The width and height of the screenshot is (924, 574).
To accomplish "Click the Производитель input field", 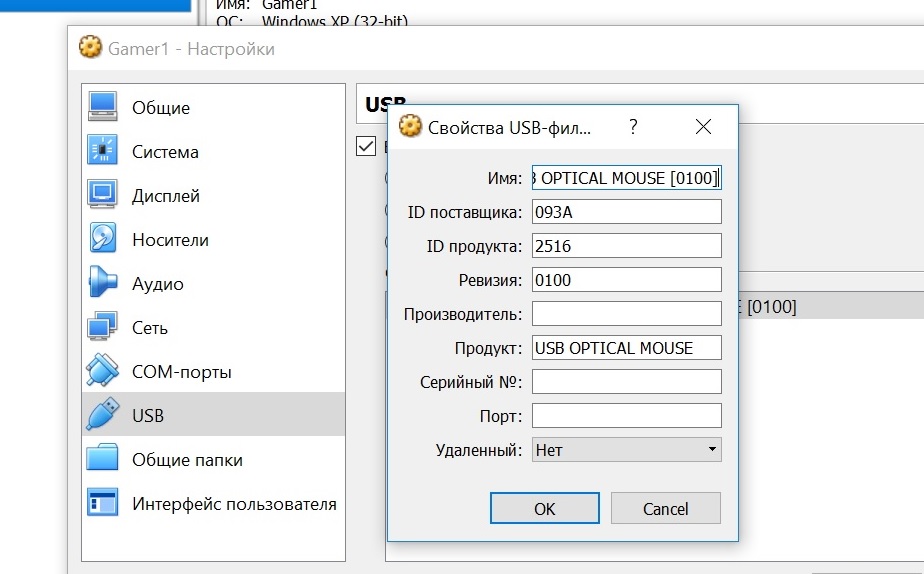I will 626,314.
